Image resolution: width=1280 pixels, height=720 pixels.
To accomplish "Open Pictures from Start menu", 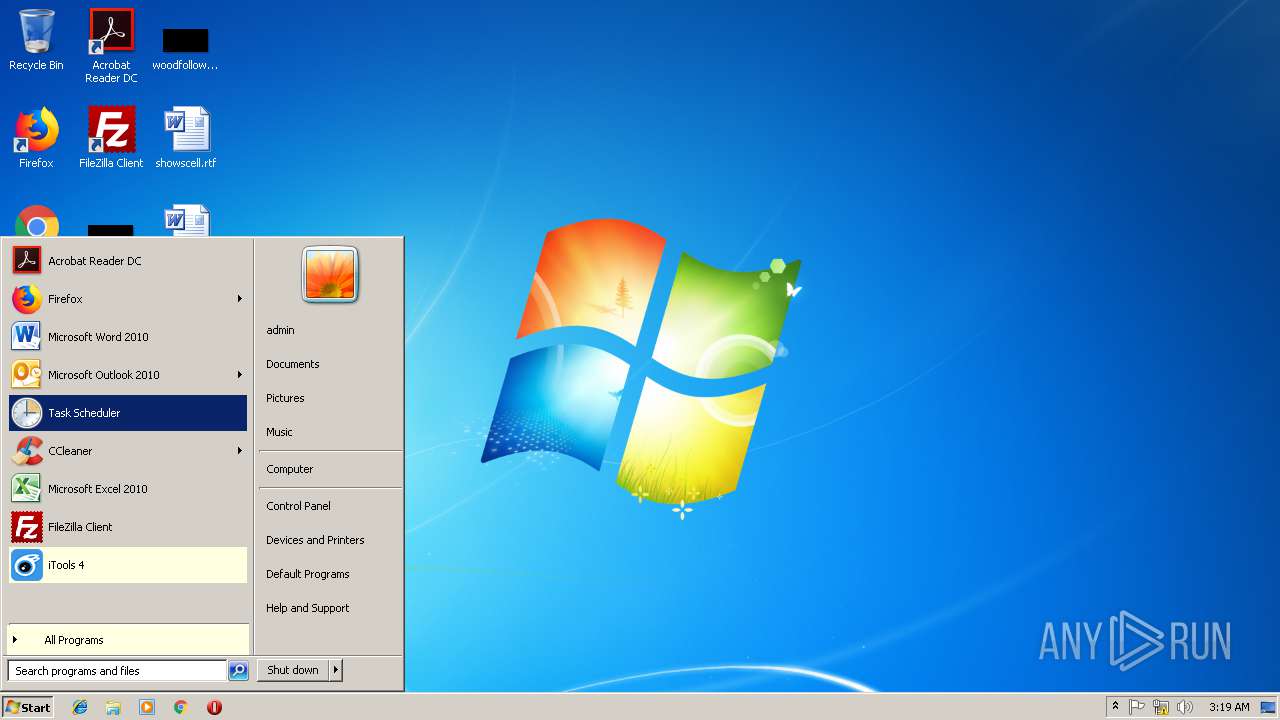I will tap(285, 398).
